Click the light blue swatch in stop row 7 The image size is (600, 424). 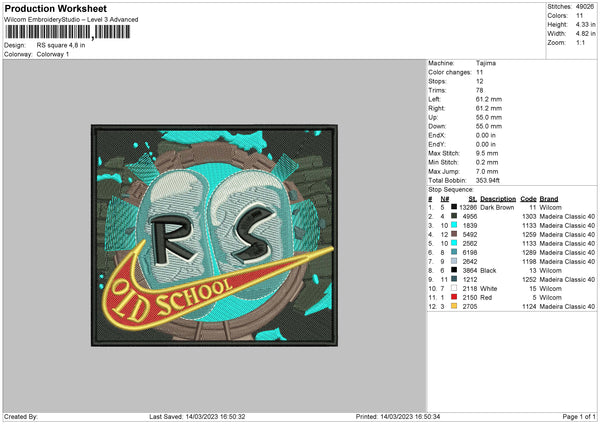[454, 261]
